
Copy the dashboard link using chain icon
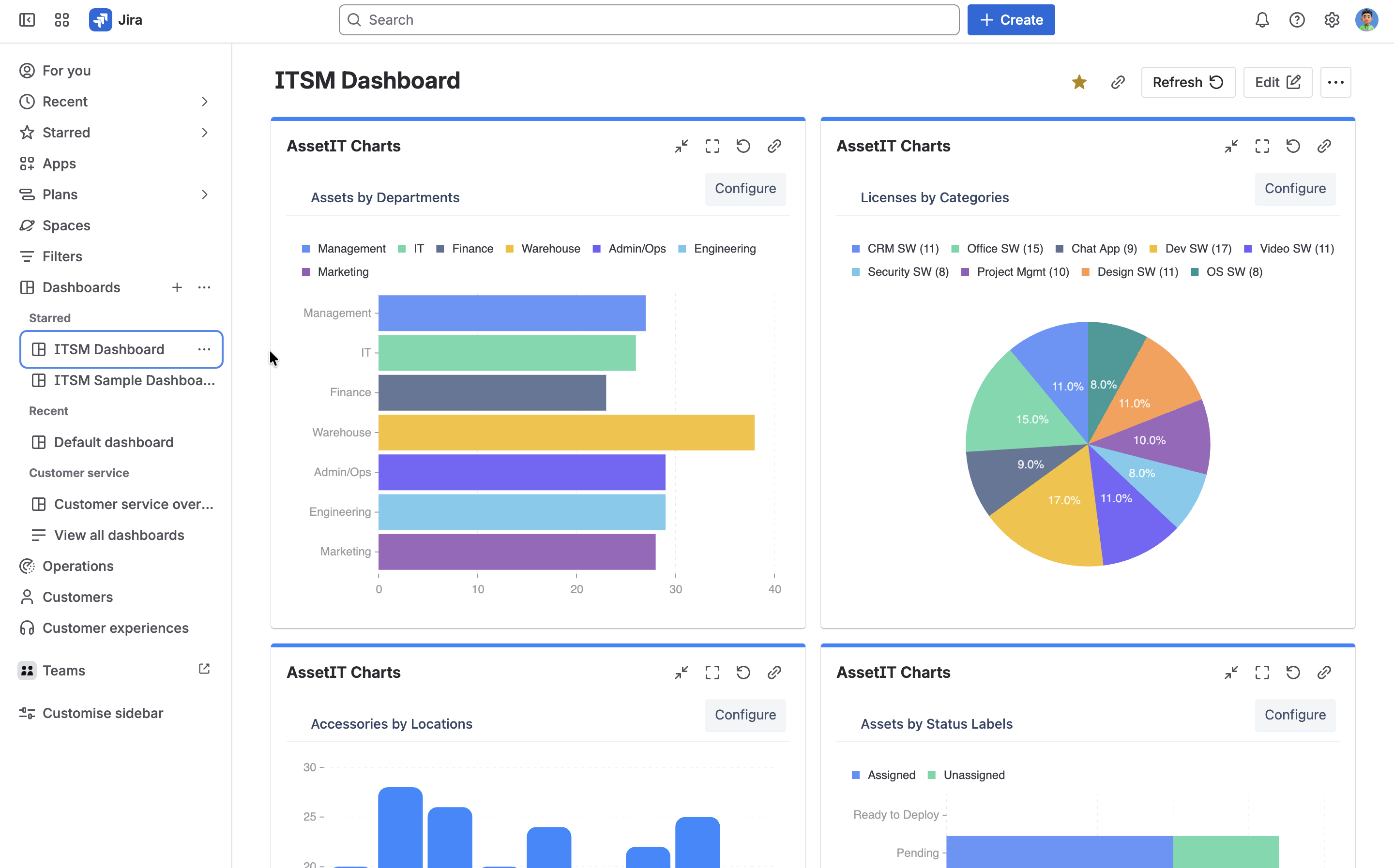coord(1118,82)
